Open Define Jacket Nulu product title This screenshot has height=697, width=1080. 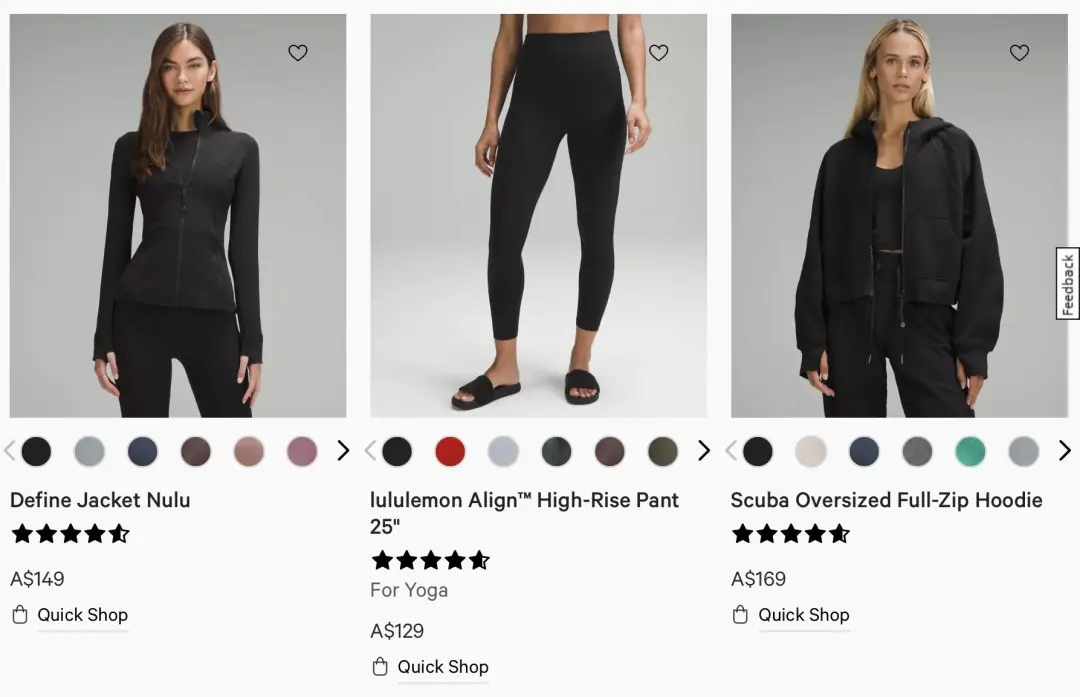tap(100, 500)
